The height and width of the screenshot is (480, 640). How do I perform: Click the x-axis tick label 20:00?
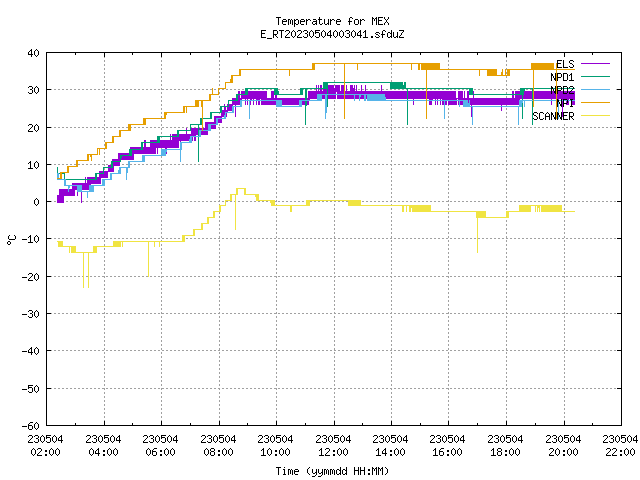point(564,452)
